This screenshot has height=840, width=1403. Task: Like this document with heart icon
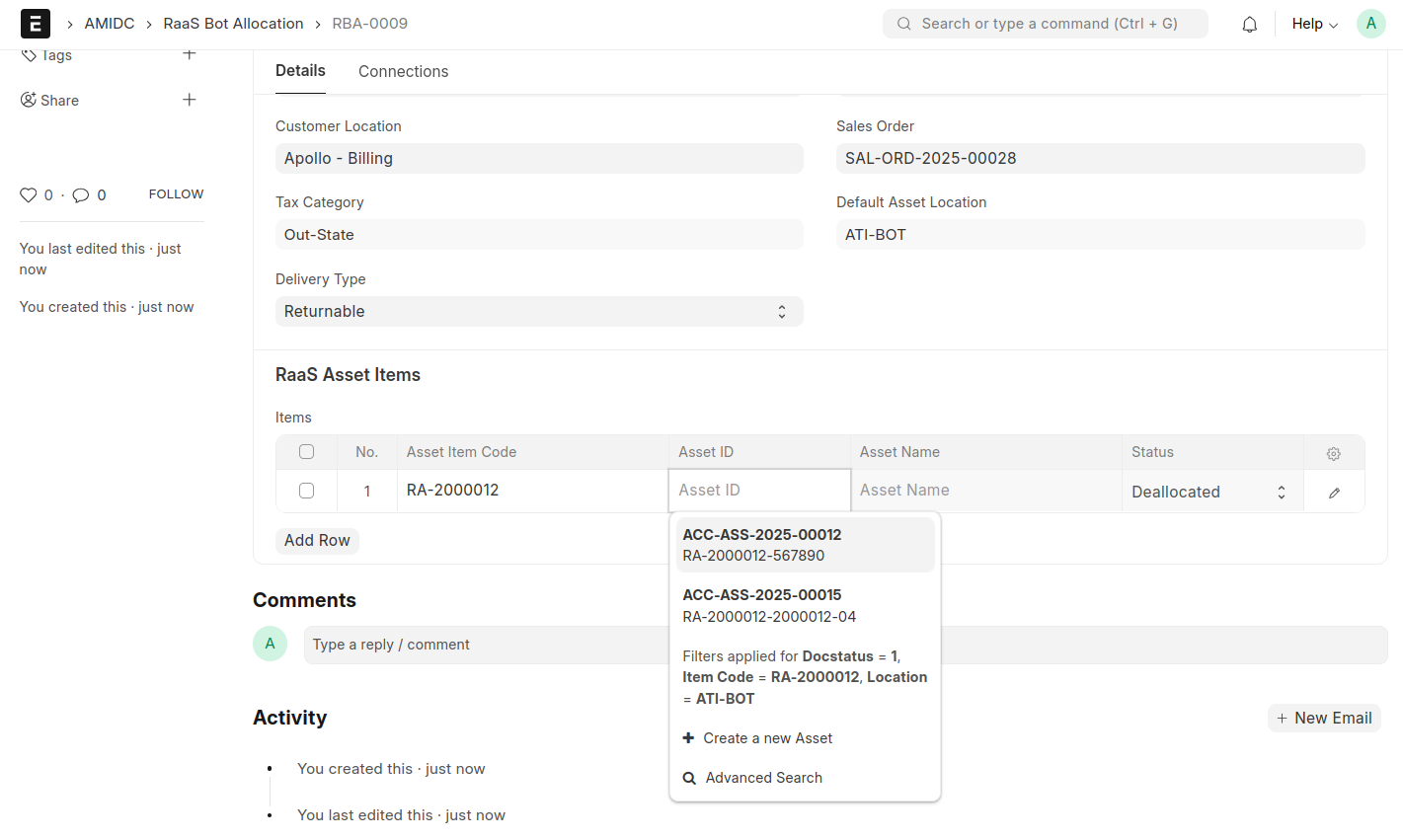29,195
